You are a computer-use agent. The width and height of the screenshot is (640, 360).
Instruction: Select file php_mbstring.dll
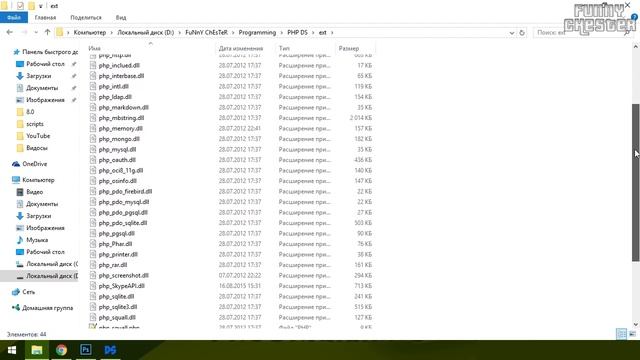tap(121, 118)
